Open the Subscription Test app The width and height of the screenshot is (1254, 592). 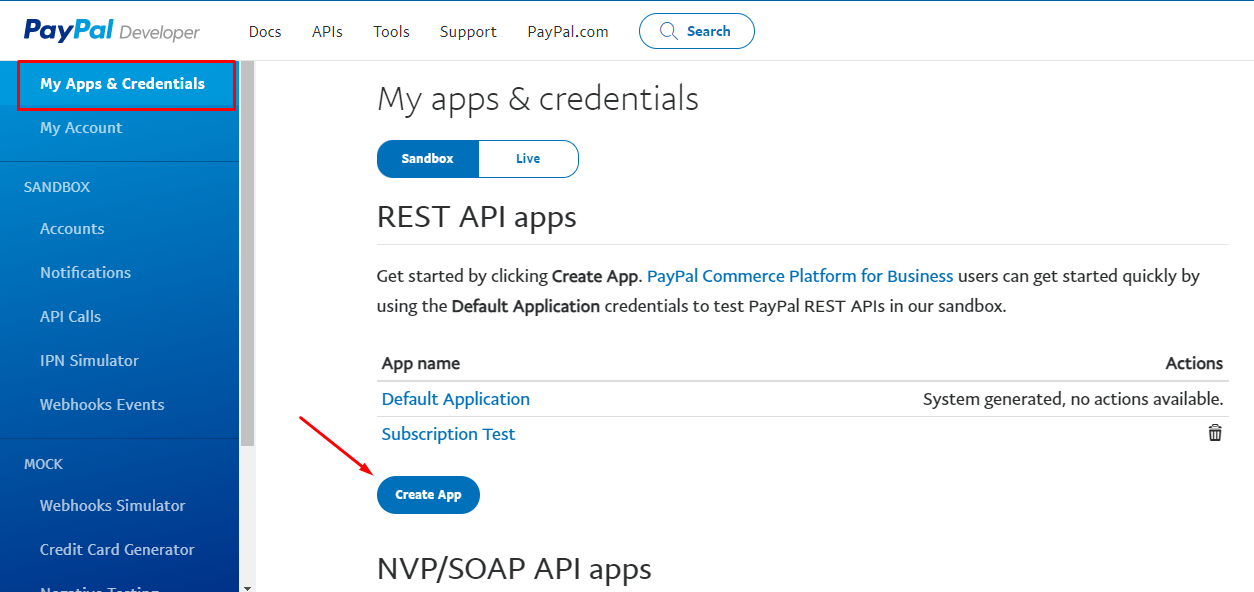tap(449, 434)
